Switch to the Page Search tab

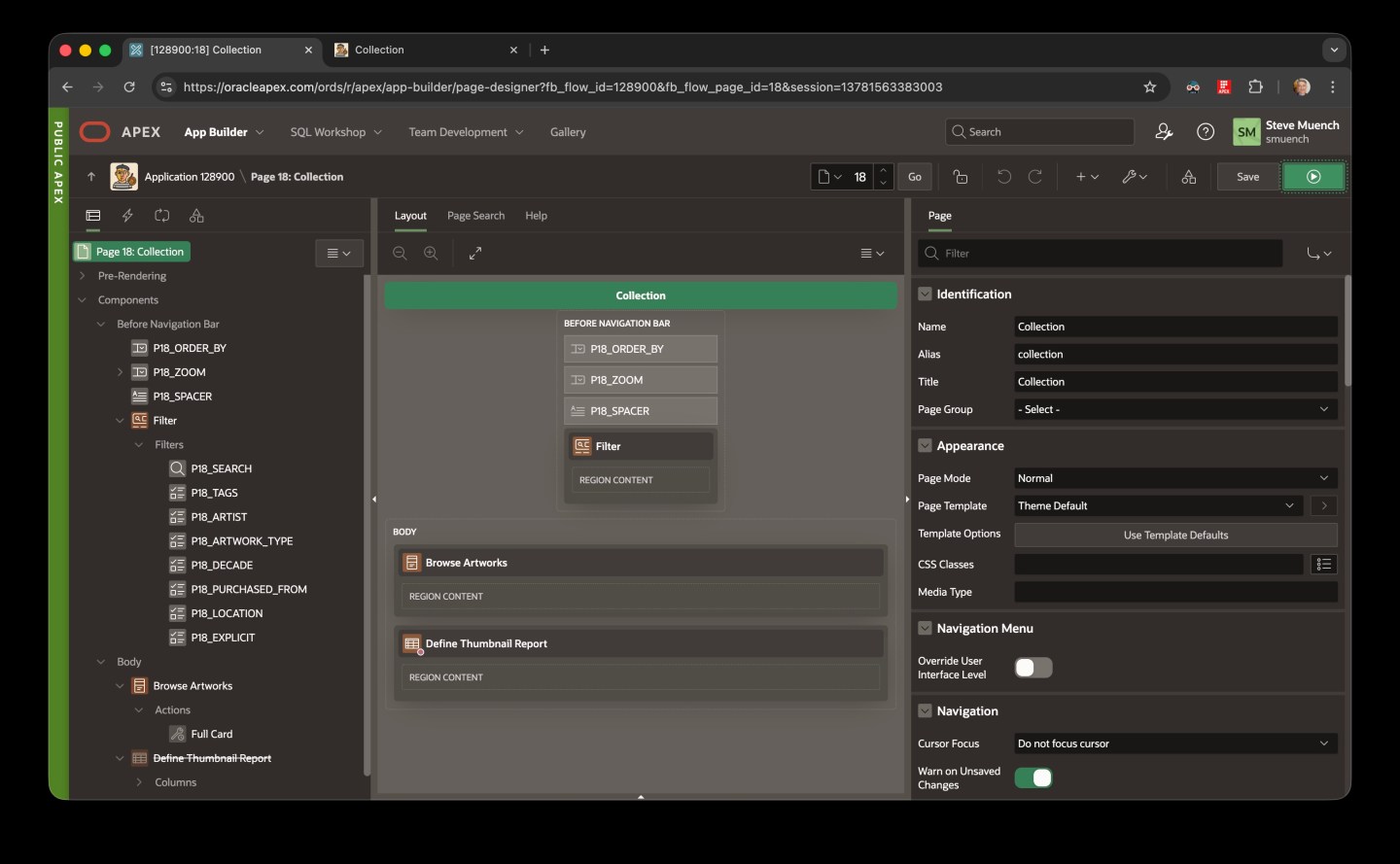tap(475, 216)
